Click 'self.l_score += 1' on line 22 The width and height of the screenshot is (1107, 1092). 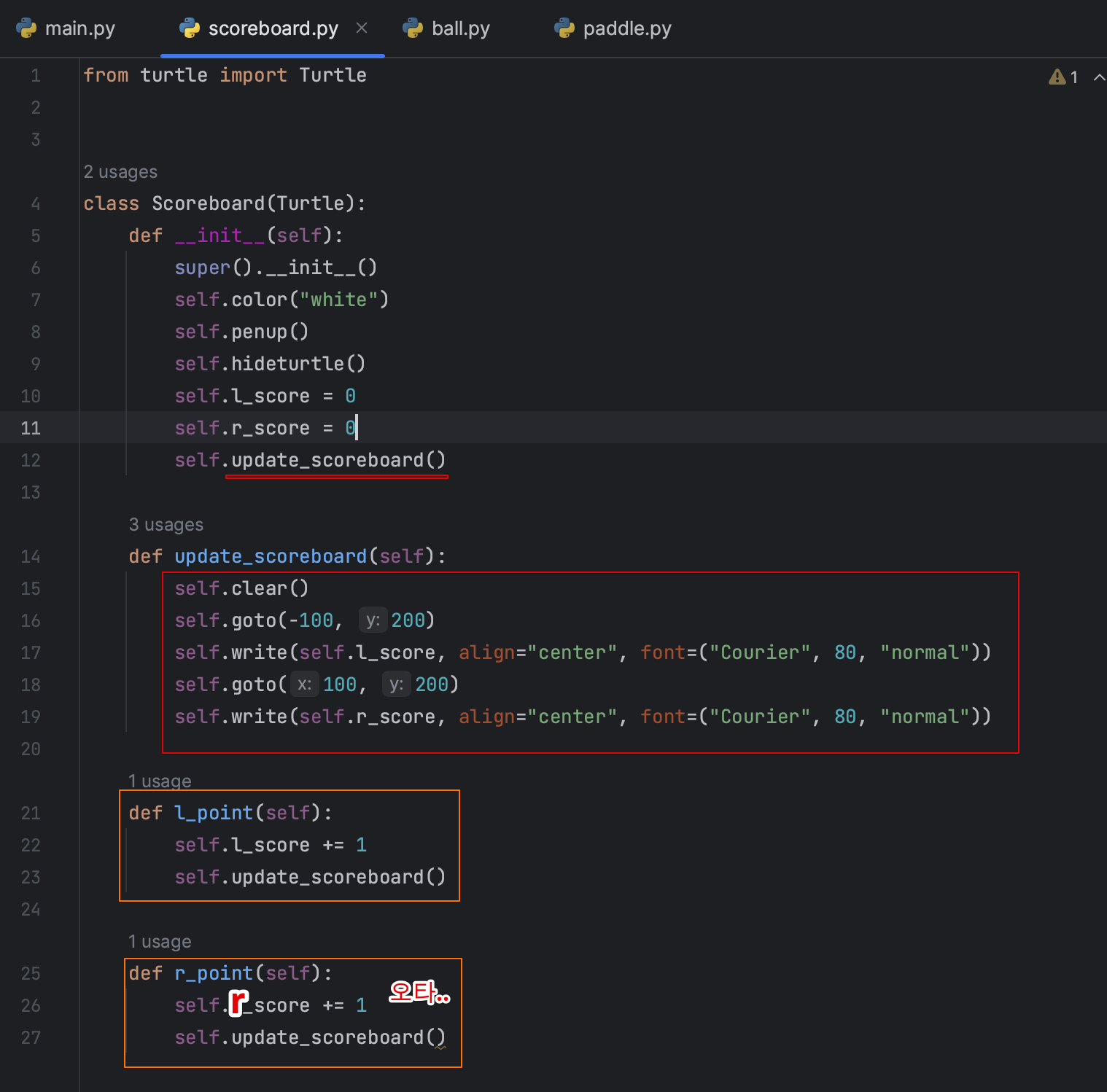tap(271, 845)
